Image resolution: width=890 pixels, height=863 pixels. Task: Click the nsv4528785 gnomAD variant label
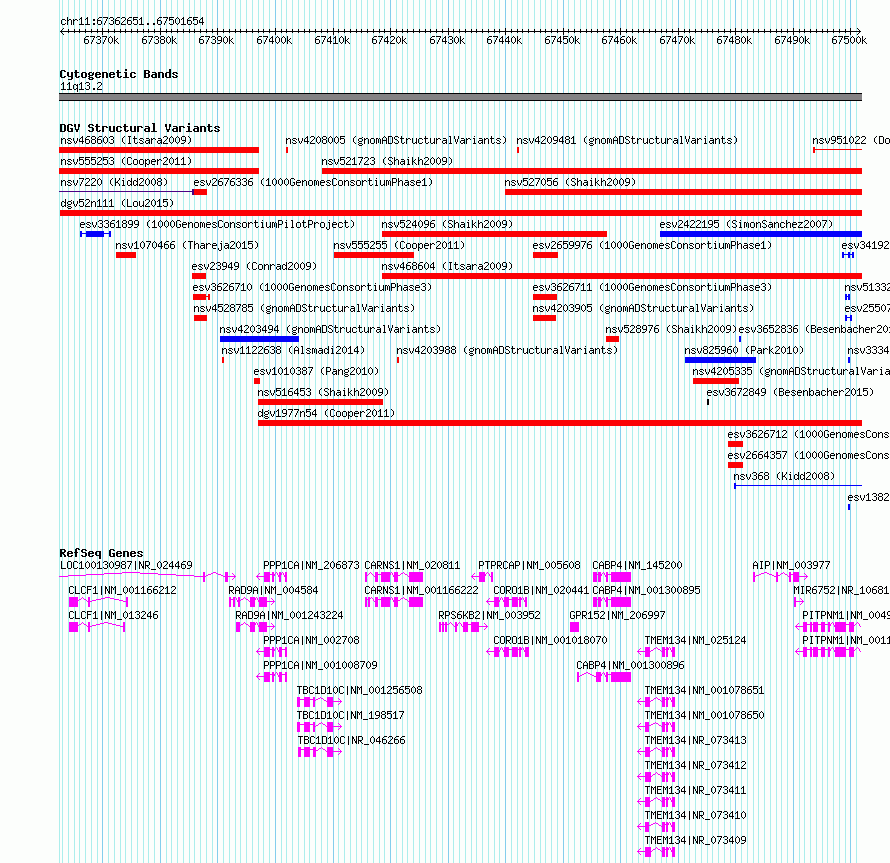coord(304,308)
